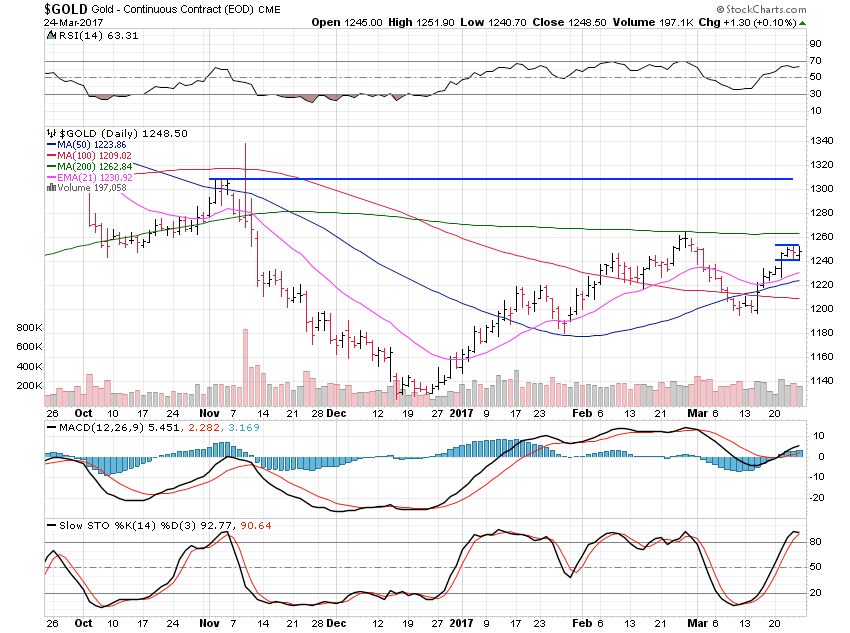The image size is (850, 633).
Task: Click the 24-Mar-2017 chart date
Action: point(38,22)
